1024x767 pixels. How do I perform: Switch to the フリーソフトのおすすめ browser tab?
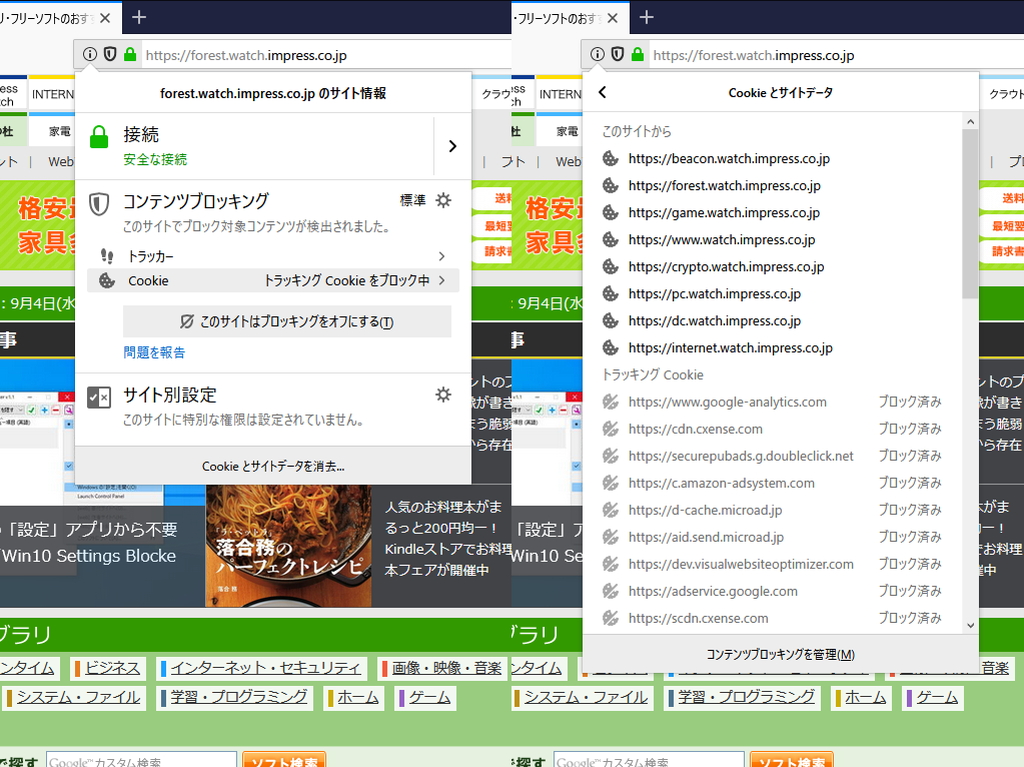[x=55, y=17]
